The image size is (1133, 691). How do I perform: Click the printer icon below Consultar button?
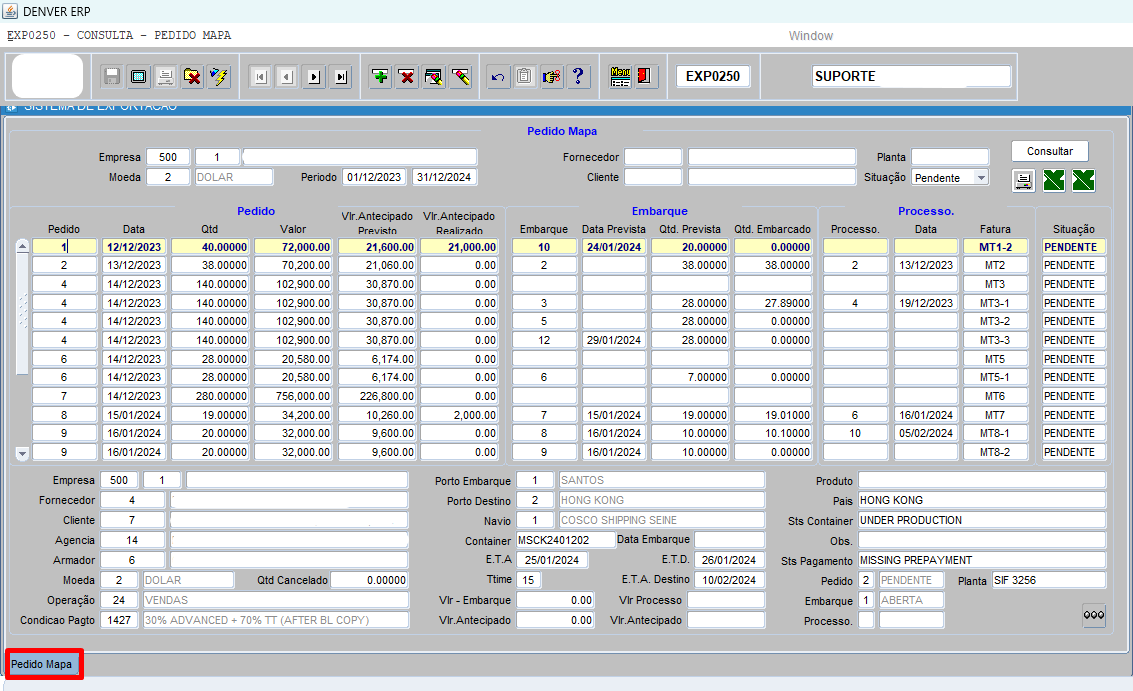click(1023, 181)
